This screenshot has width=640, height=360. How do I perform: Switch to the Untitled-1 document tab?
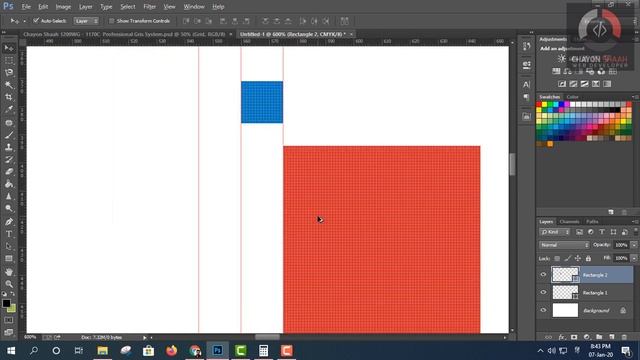pos(293,34)
